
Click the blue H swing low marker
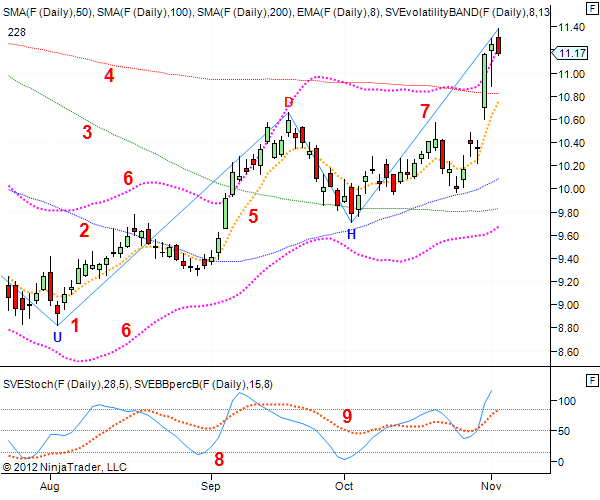351,234
